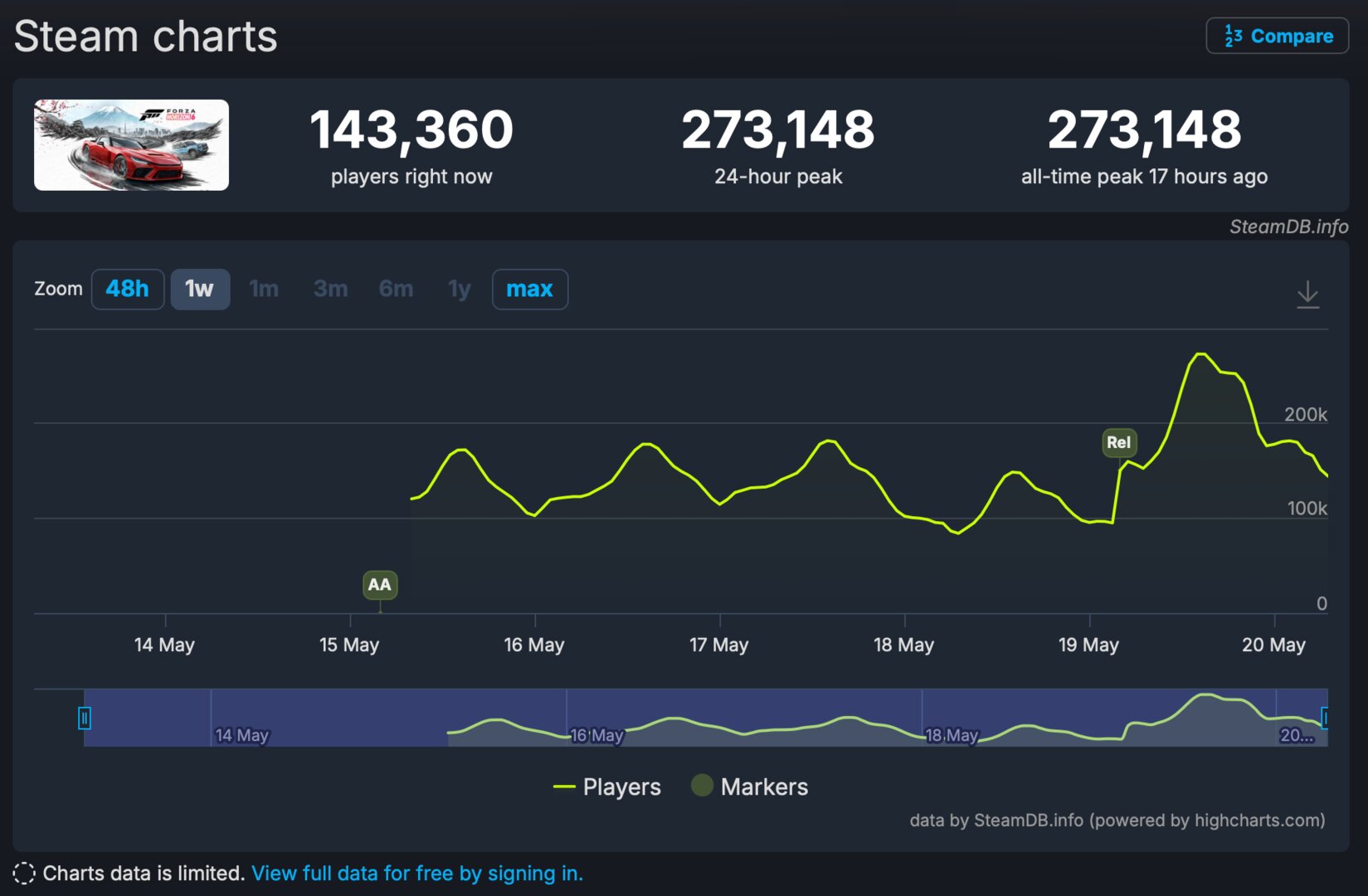Click the highcharts data credit line

(x=1117, y=821)
